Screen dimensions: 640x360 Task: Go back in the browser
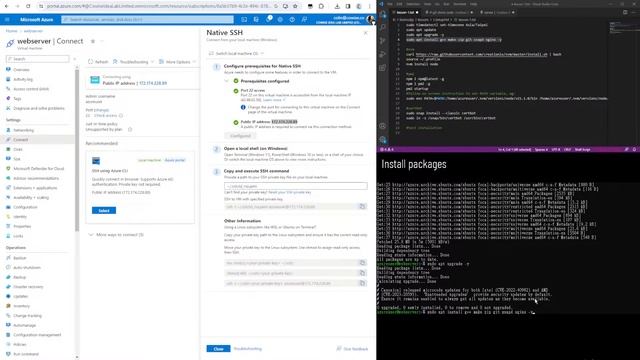pyautogui.click(x=6, y=6)
